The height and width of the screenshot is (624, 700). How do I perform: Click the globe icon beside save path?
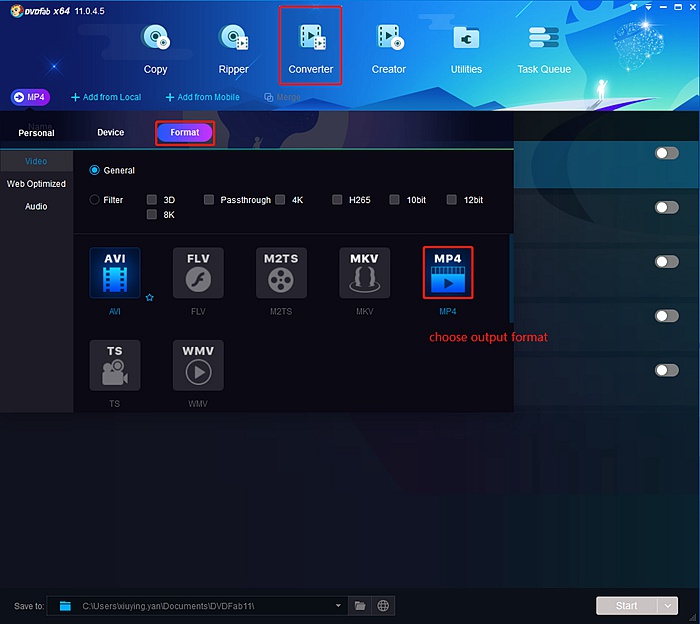[x=383, y=606]
